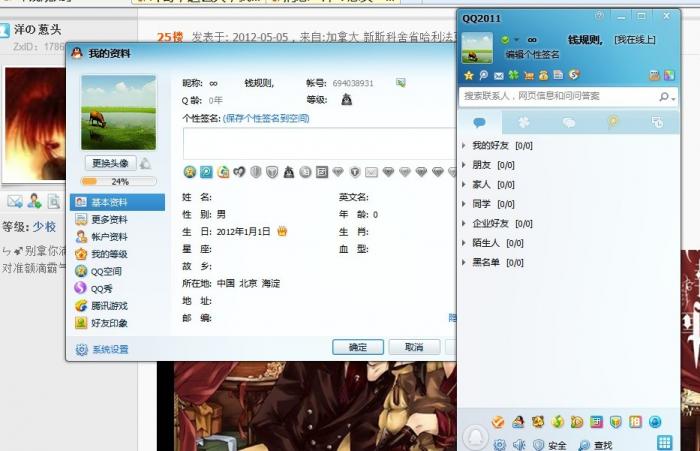Open the 系统设置 link in profile window
This screenshot has height=451, width=700.
[102, 350]
